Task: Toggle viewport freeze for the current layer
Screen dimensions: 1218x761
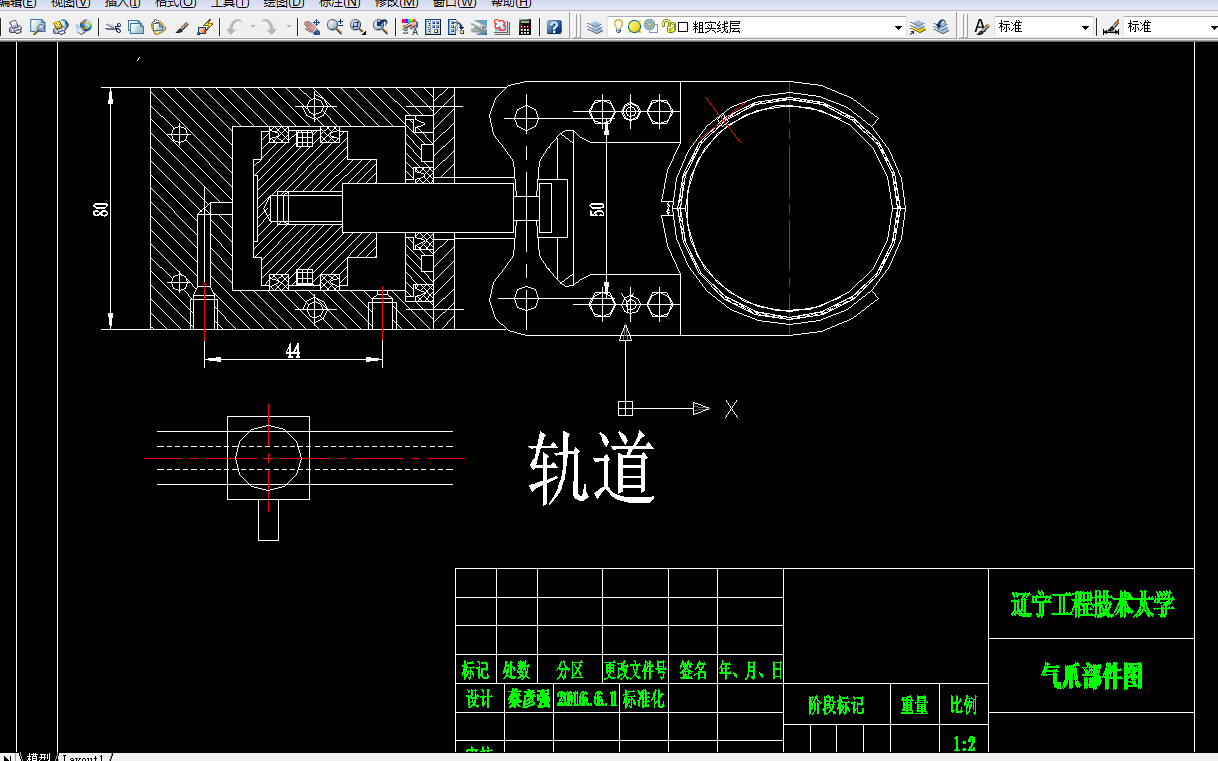Action: 650,27
